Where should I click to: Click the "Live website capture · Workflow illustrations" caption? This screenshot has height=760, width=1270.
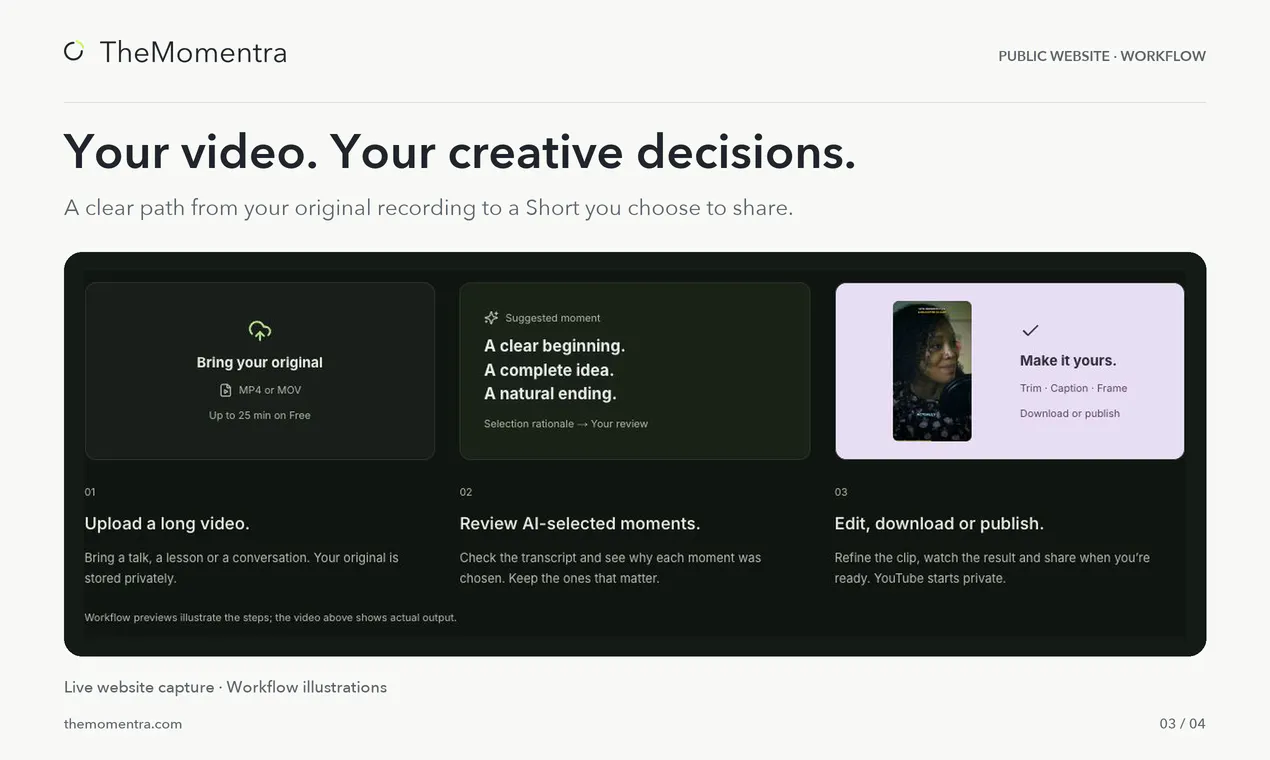point(225,687)
